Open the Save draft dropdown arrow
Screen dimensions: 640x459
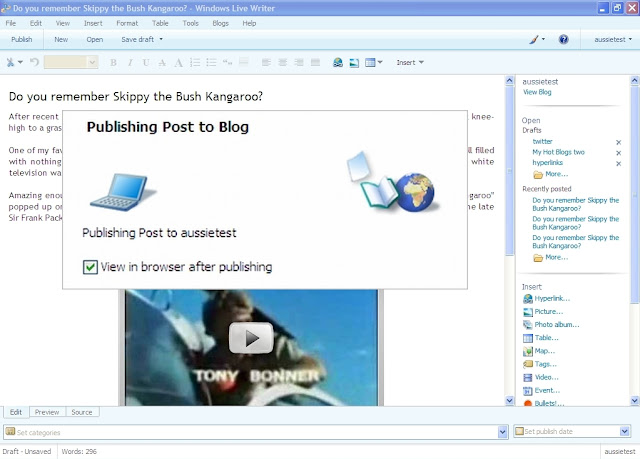pyautogui.click(x=161, y=39)
